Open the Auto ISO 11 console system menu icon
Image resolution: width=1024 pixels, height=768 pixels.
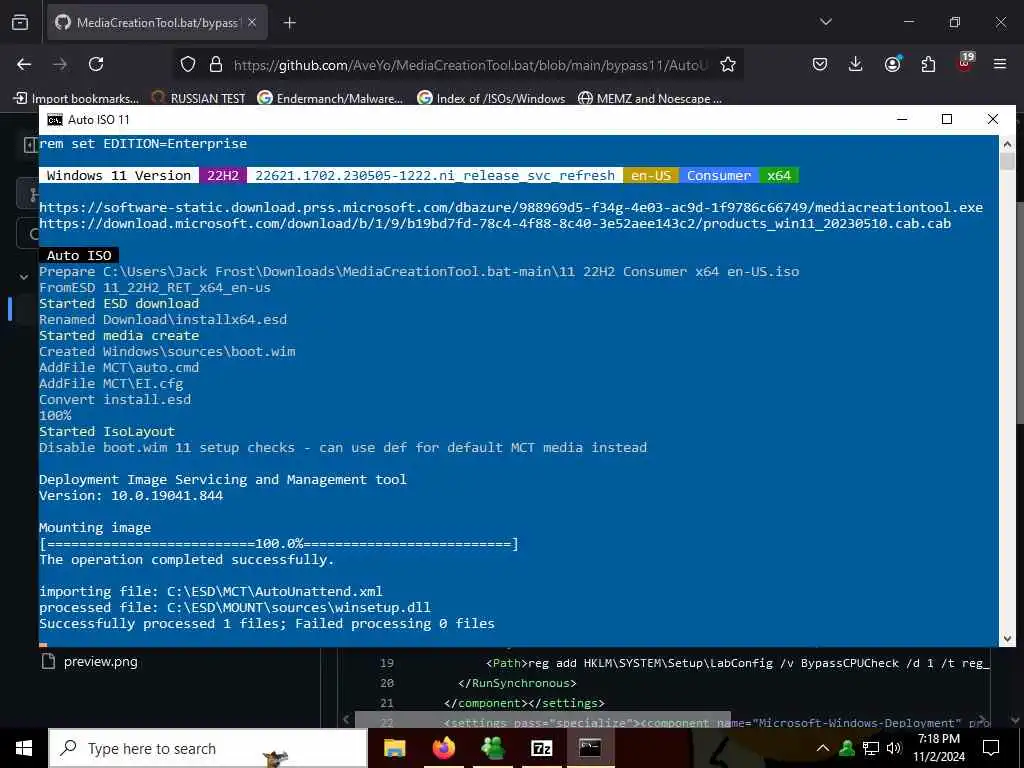[x=55, y=120]
